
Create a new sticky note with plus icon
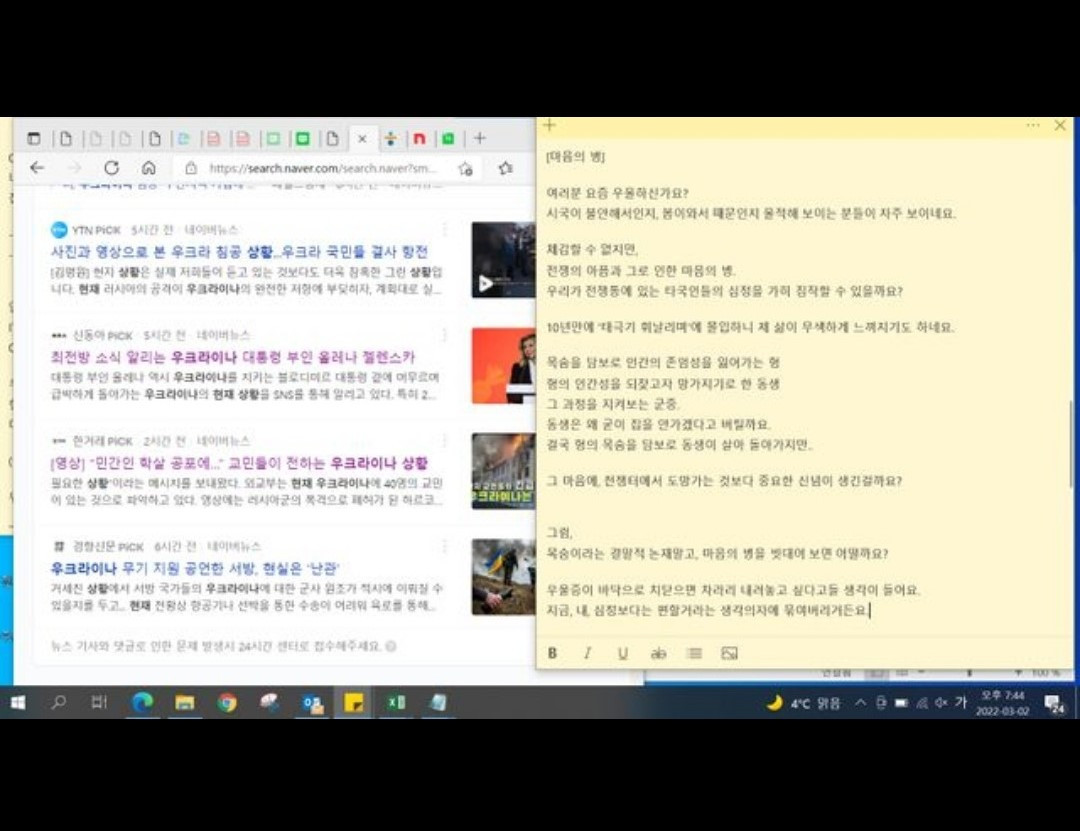547,124
